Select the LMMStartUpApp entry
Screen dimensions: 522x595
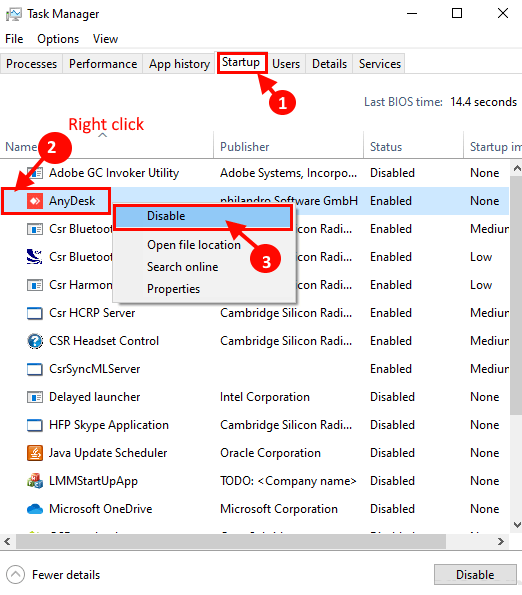[93, 481]
